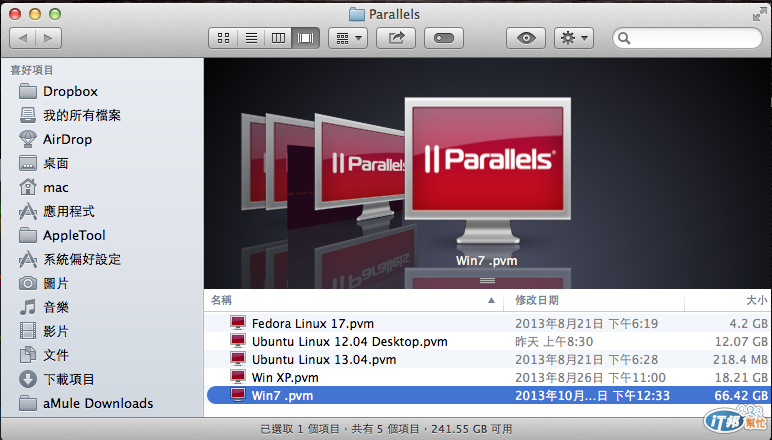Select Win7 .pvm row in list
772x440 pixels.
pos(488,396)
